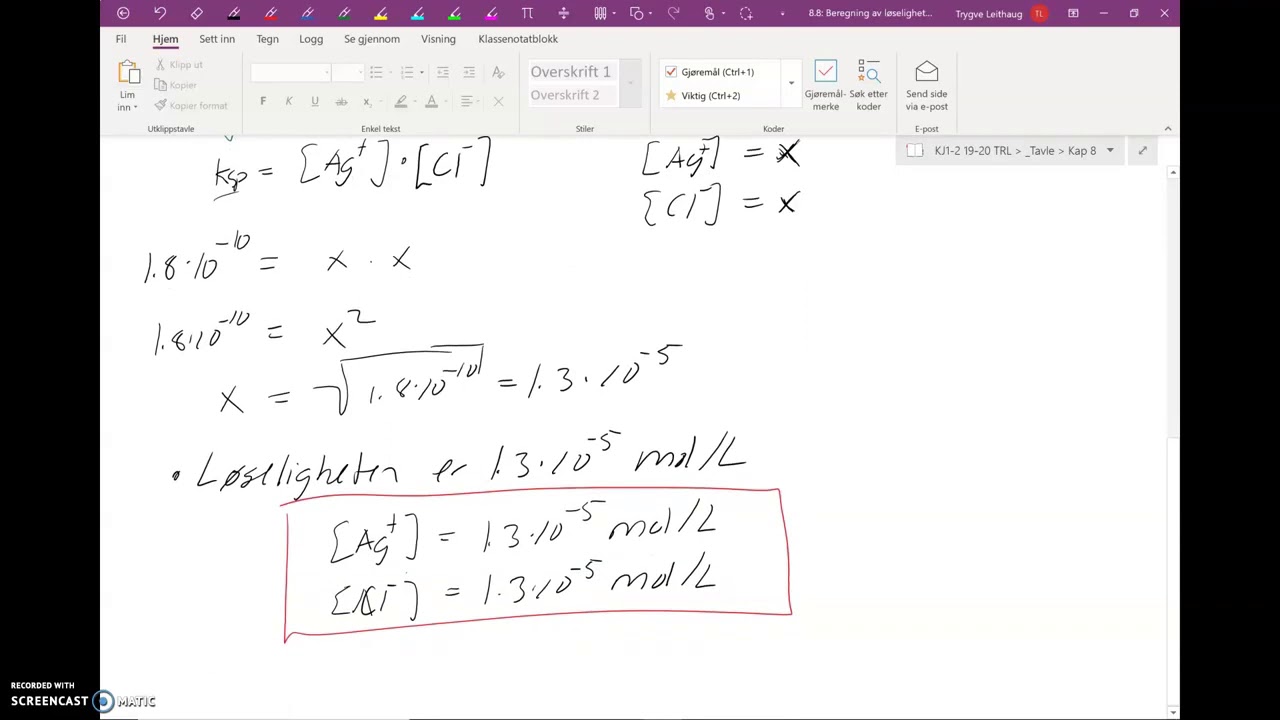
Task: Select the red pen
Action: (271, 13)
